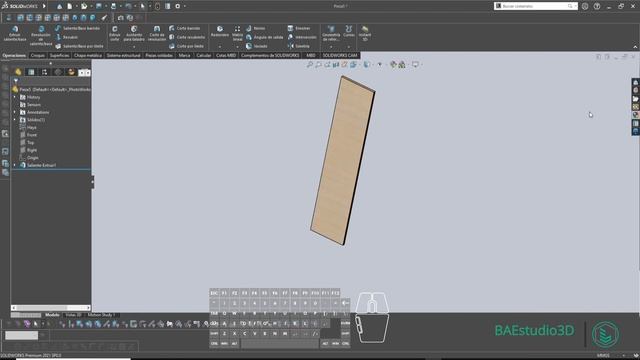Switch to Calcular tab
Viewport: 640px width, 360px height.
(x=204, y=55)
